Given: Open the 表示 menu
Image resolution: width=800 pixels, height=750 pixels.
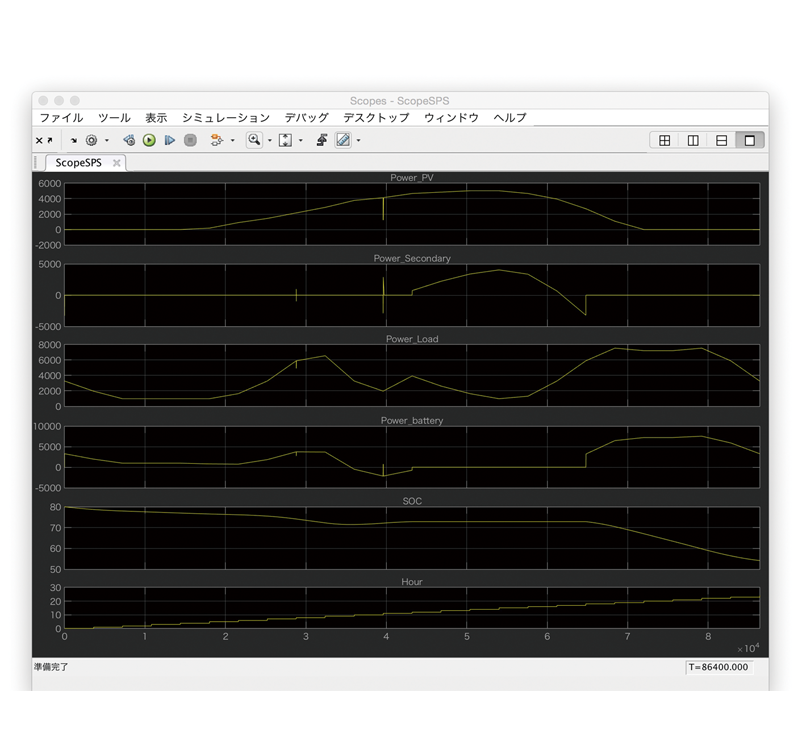Looking at the screenshot, I should click(x=156, y=118).
